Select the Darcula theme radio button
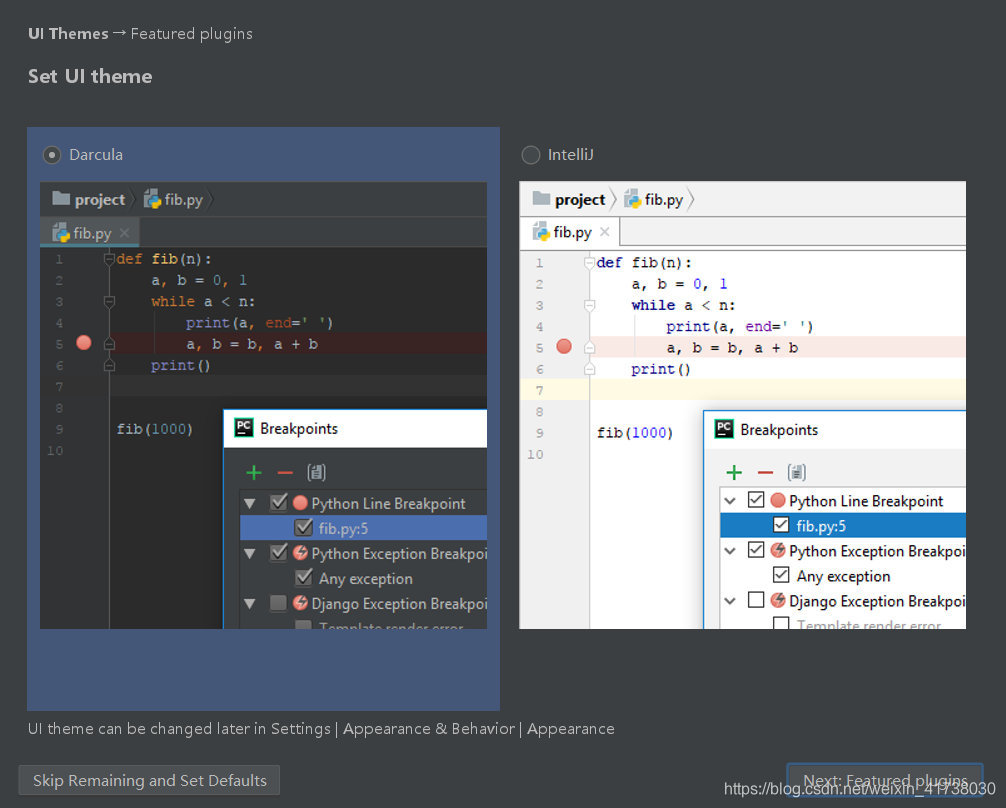1006x808 pixels. pos(51,155)
